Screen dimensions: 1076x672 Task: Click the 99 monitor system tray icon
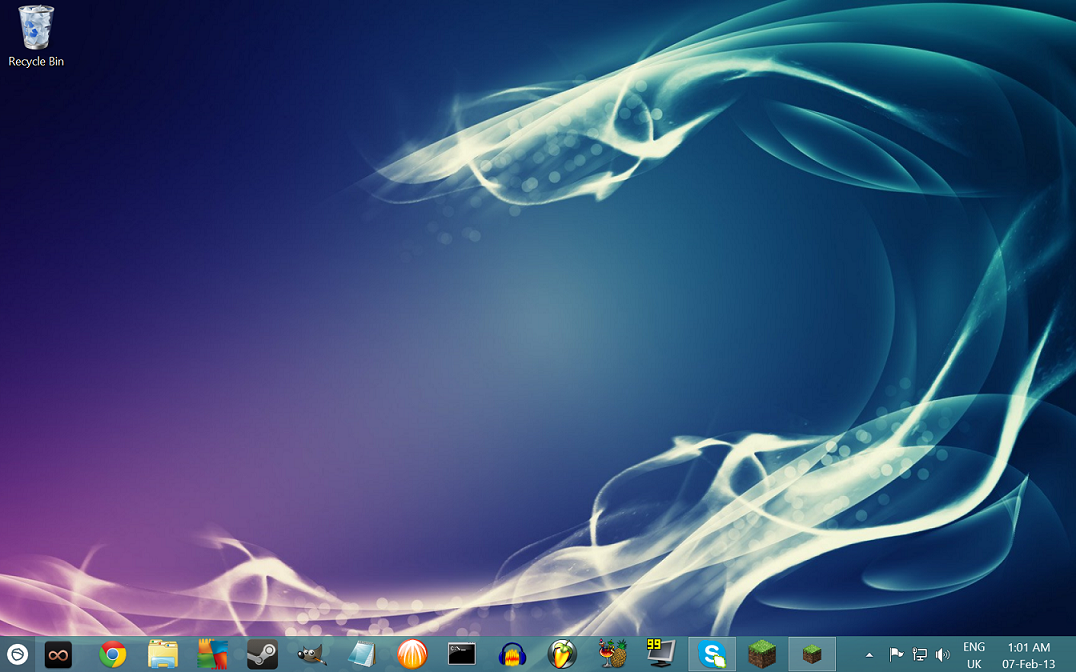tap(660, 655)
